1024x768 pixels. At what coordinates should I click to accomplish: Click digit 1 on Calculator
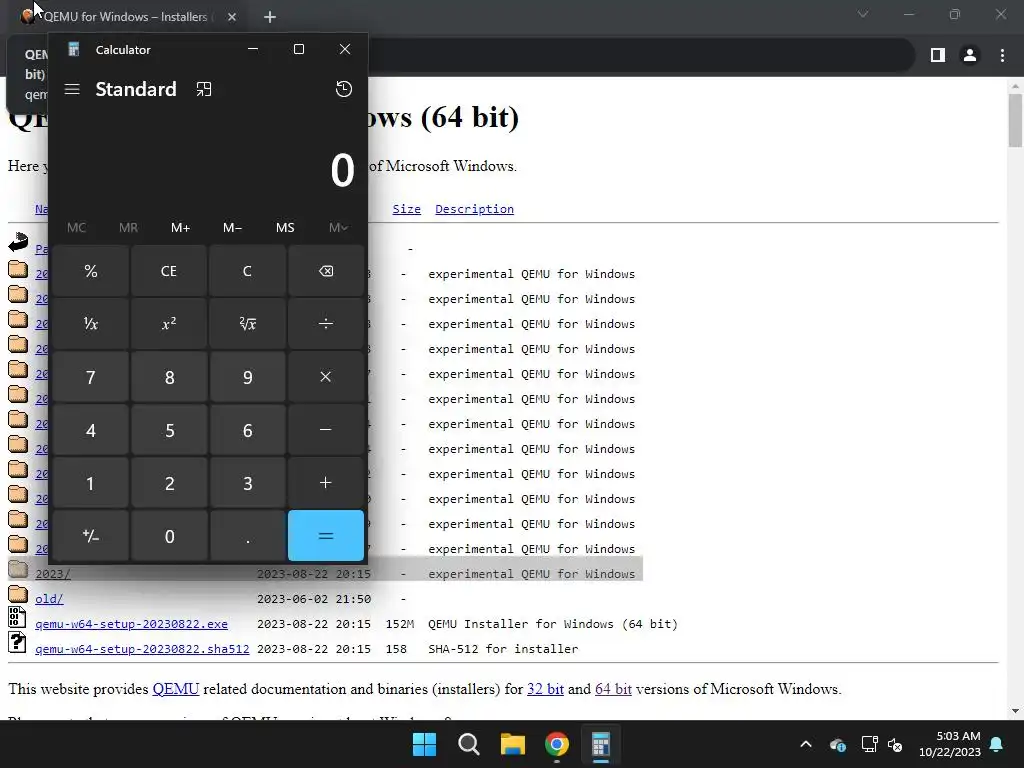tap(91, 483)
